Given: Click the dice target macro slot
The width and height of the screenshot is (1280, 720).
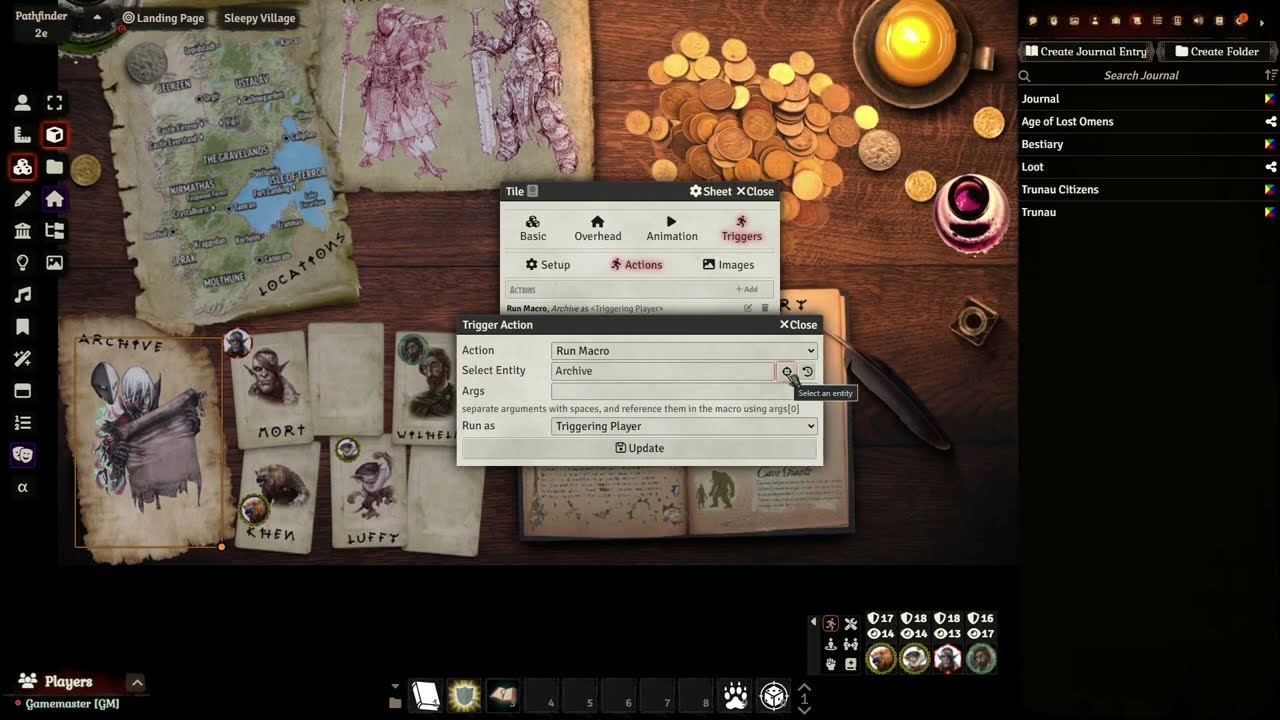Looking at the screenshot, I should tap(774, 697).
